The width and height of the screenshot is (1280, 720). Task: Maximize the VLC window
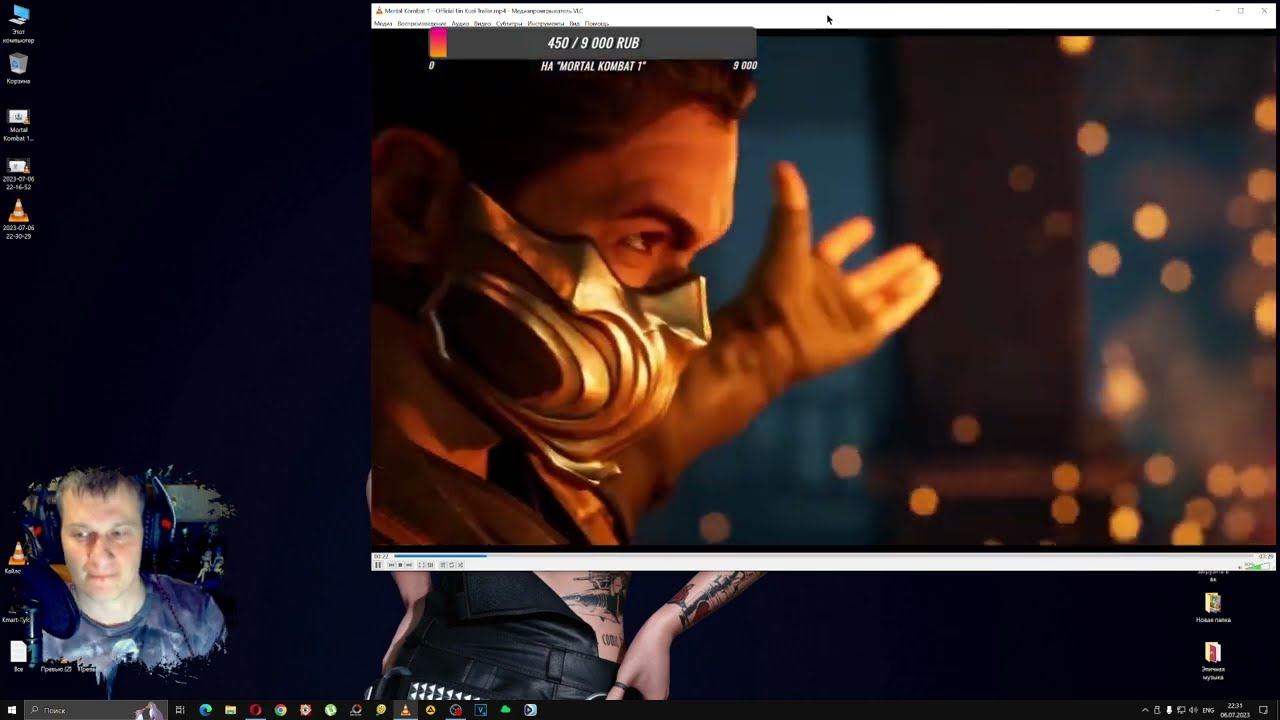1241,10
